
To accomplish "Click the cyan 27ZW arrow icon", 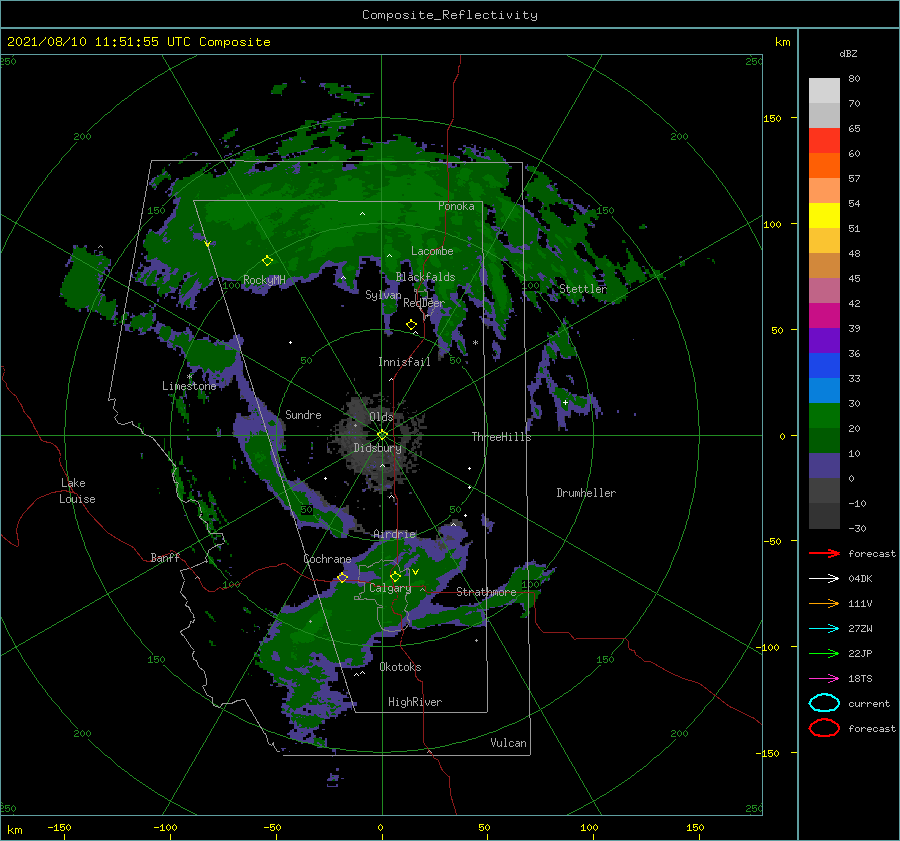I will (824, 629).
